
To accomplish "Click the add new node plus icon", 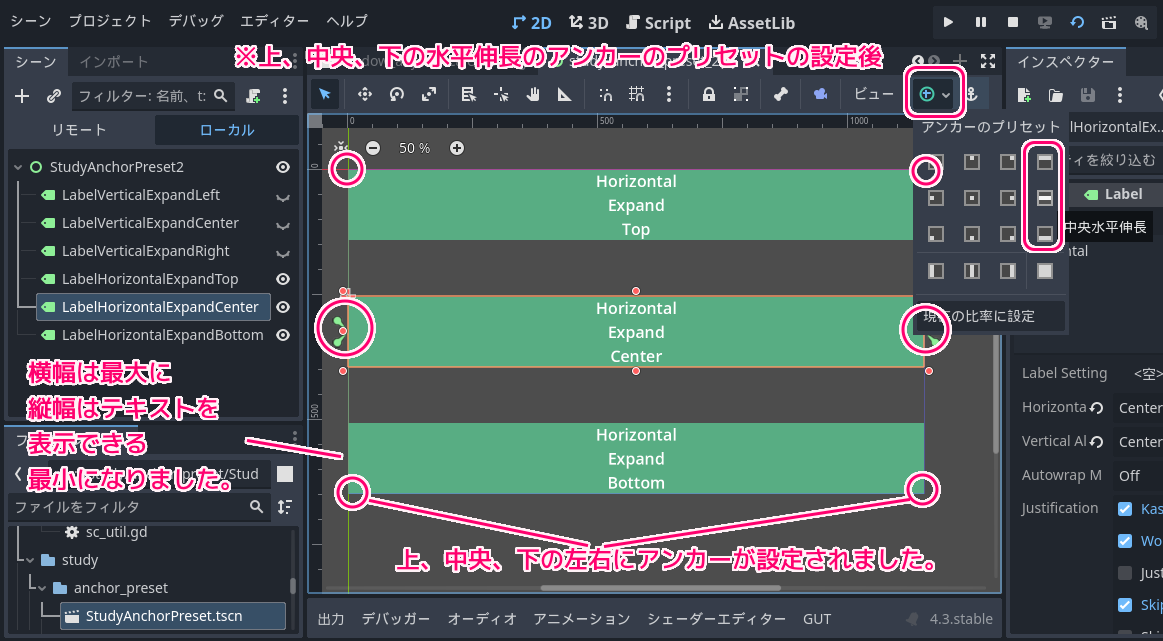I will point(22,96).
